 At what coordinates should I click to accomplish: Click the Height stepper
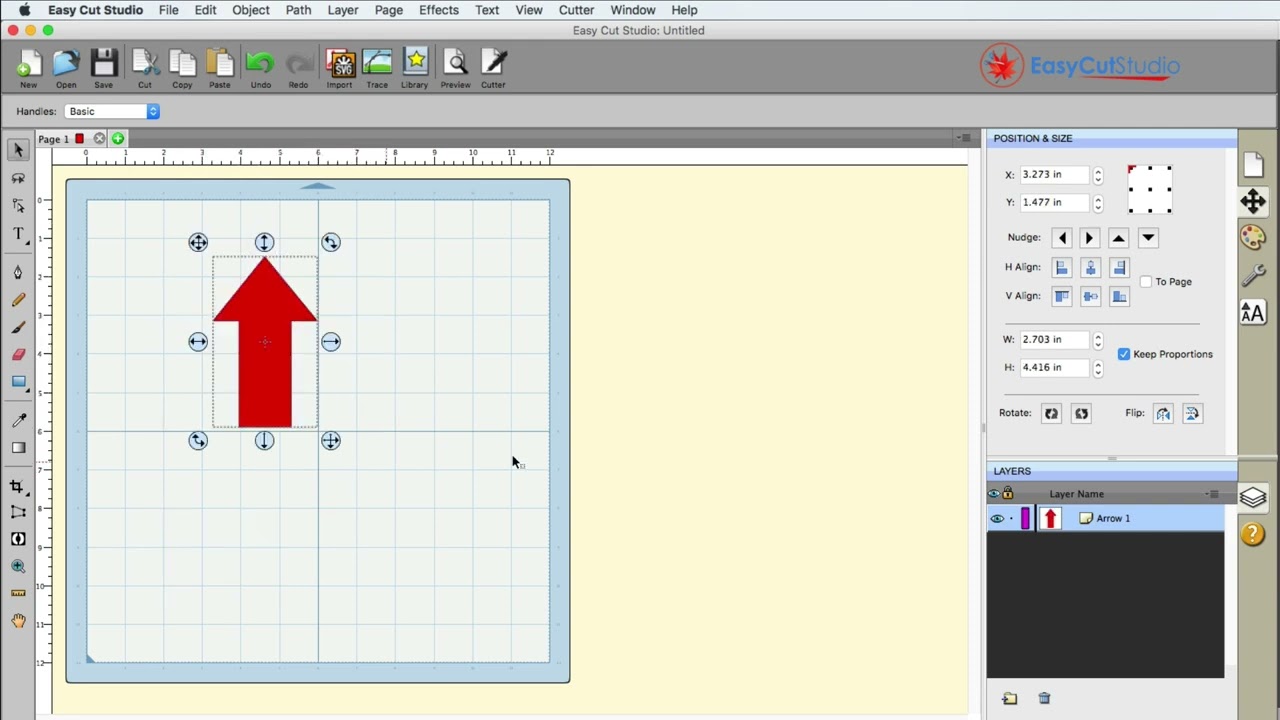1098,368
